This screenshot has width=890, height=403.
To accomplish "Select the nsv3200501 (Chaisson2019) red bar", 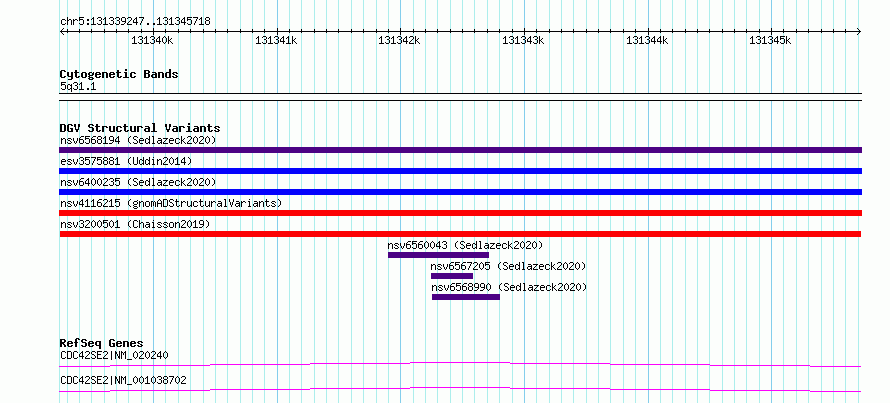I will [460, 234].
